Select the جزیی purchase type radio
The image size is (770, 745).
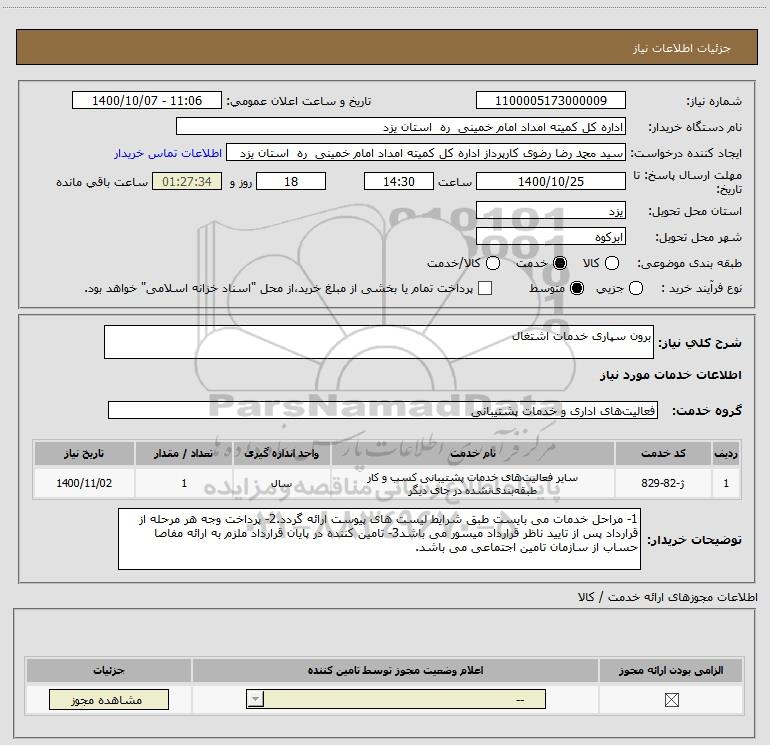(x=635, y=289)
